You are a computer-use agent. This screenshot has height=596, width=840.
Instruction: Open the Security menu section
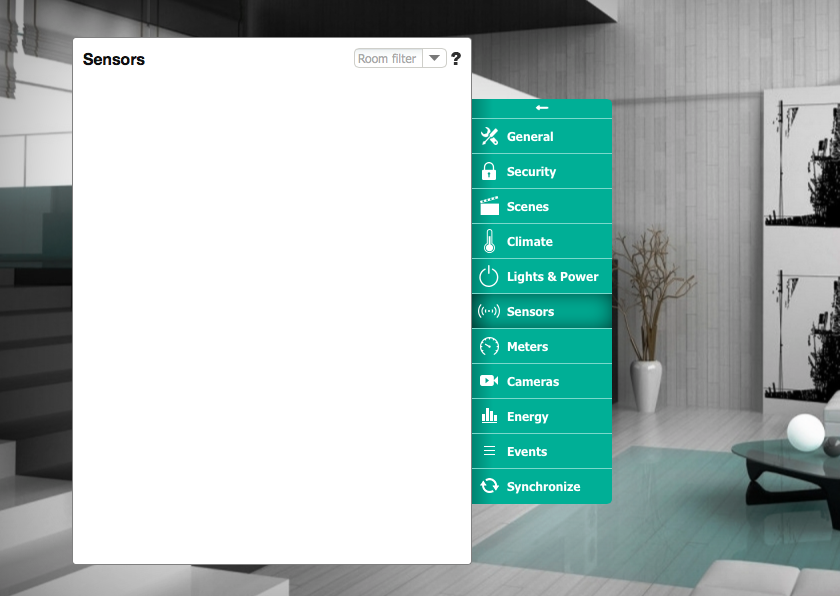click(531, 172)
